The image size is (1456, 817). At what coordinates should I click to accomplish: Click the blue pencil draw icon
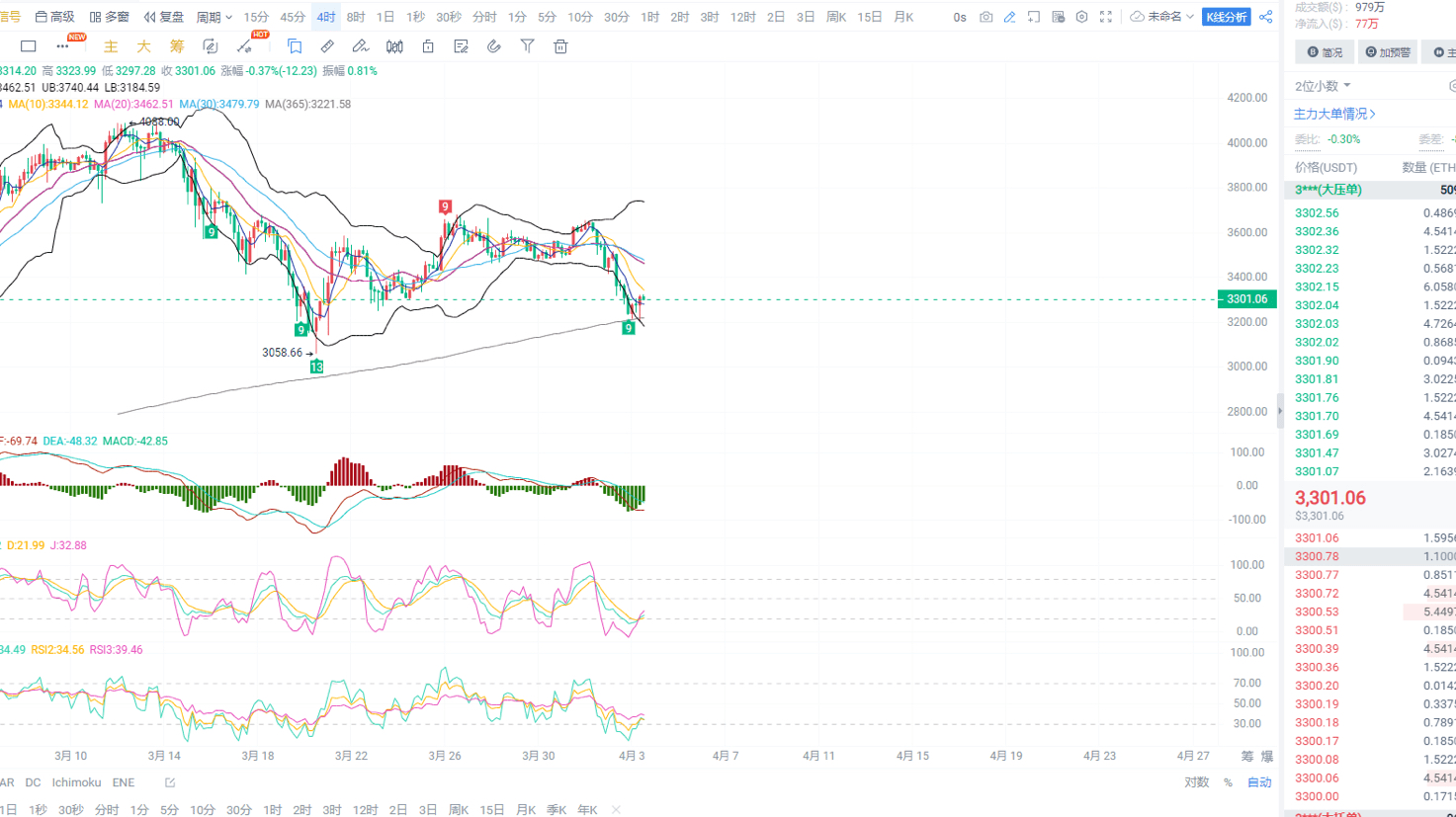[1009, 17]
